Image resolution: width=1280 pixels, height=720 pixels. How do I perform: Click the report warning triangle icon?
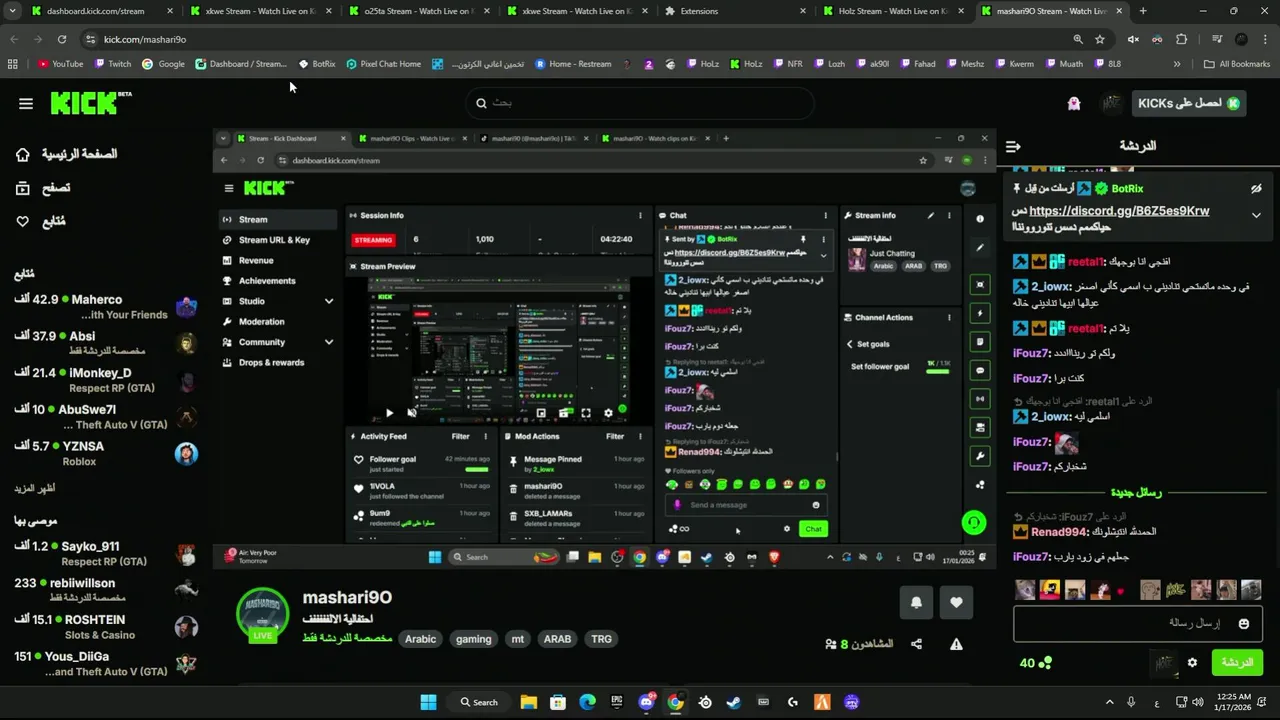click(x=956, y=644)
